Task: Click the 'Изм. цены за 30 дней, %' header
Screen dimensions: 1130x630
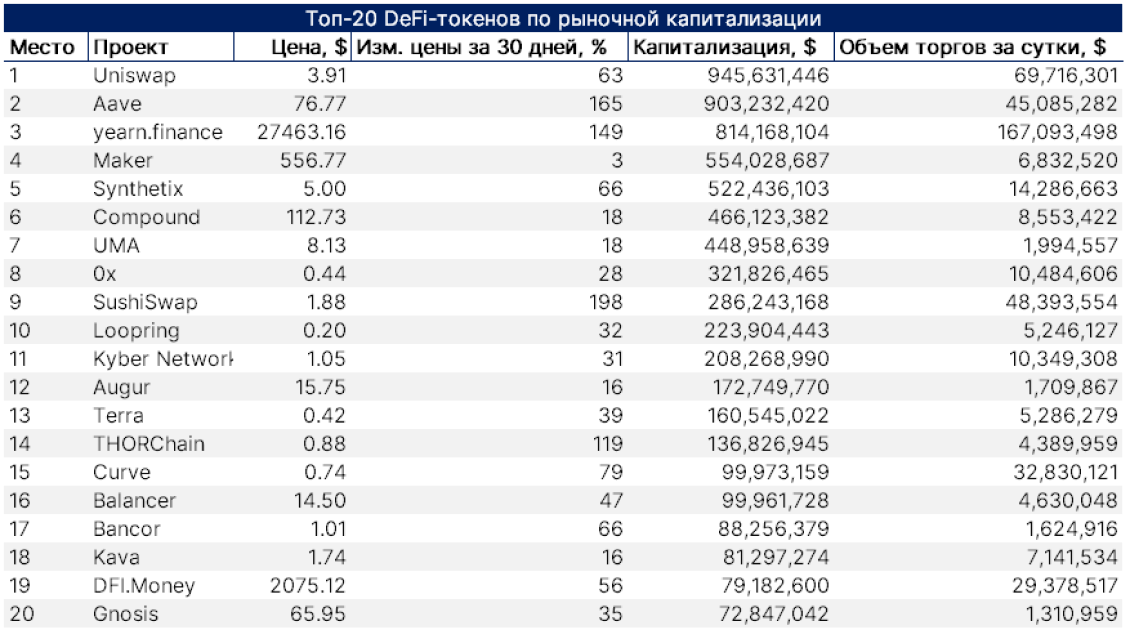Action: coord(481,48)
